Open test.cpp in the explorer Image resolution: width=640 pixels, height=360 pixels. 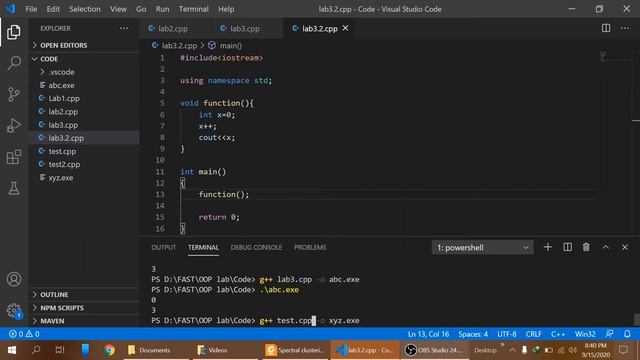[x=62, y=151]
